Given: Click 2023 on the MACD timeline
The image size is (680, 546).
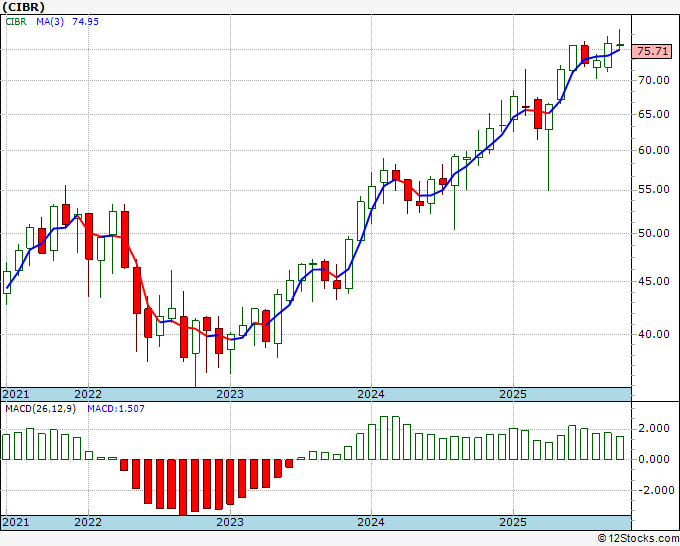Looking at the screenshot, I should (230, 522).
